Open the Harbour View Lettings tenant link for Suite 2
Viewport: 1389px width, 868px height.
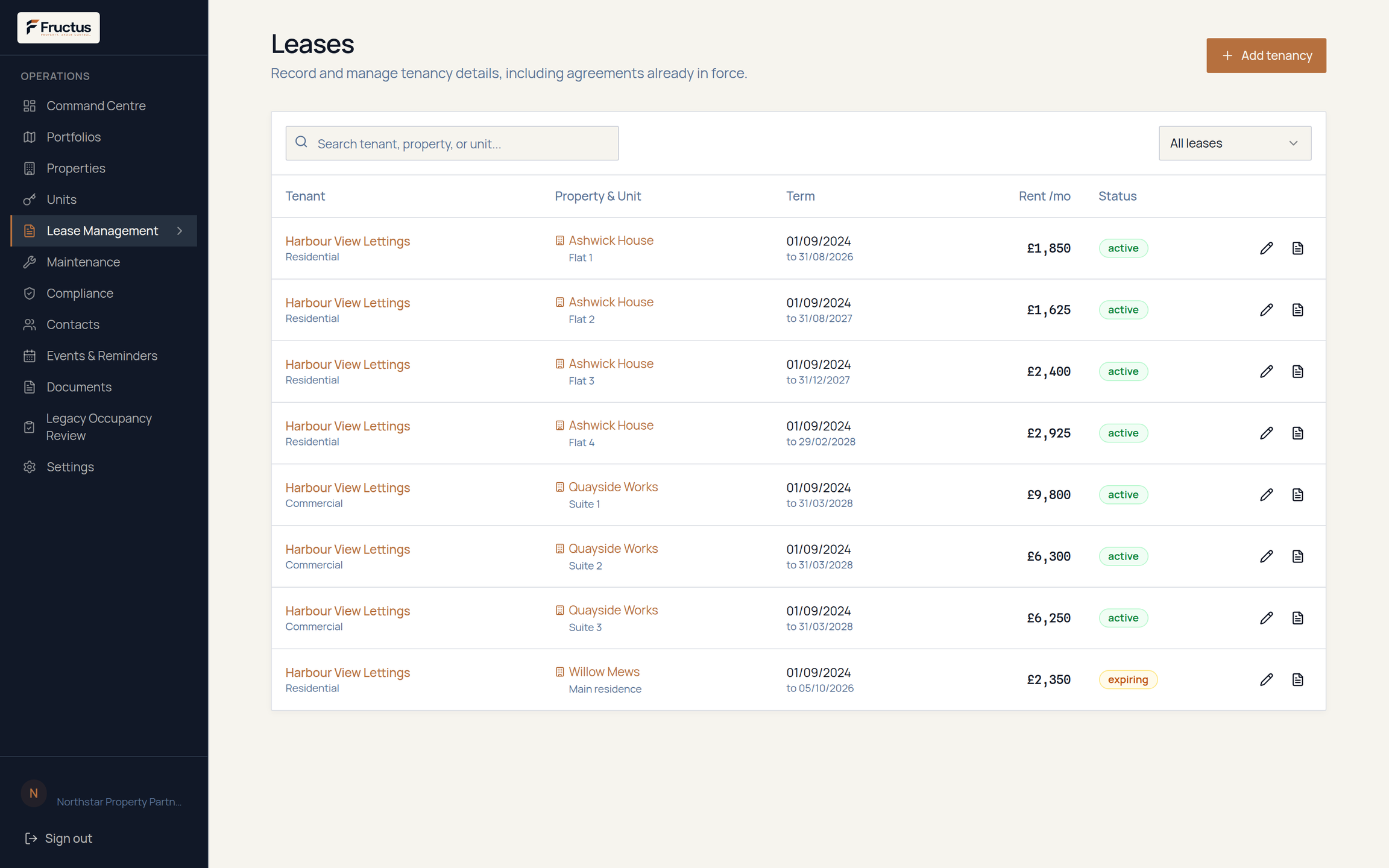(348, 550)
